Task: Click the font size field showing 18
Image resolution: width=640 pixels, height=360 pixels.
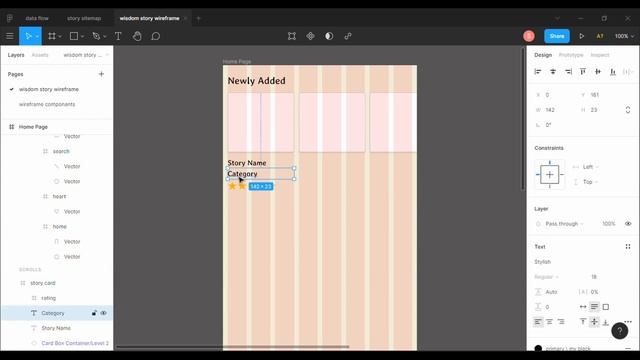Action: point(594,277)
